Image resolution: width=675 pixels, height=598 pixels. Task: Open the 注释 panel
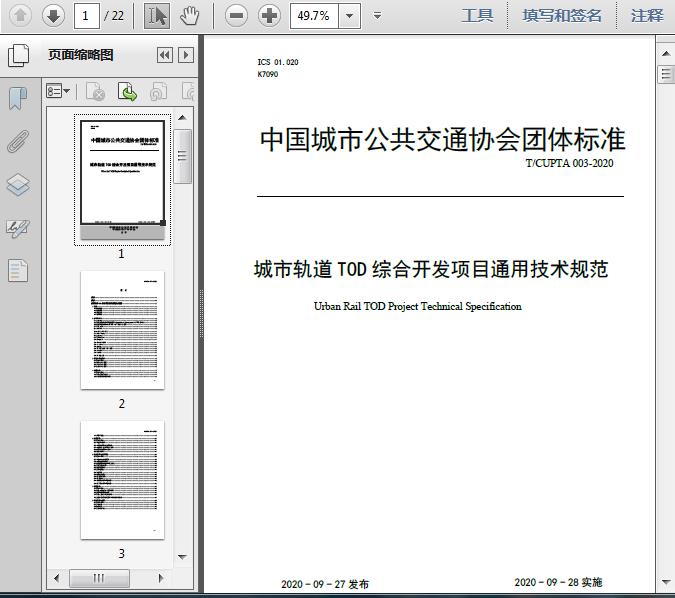(x=647, y=16)
